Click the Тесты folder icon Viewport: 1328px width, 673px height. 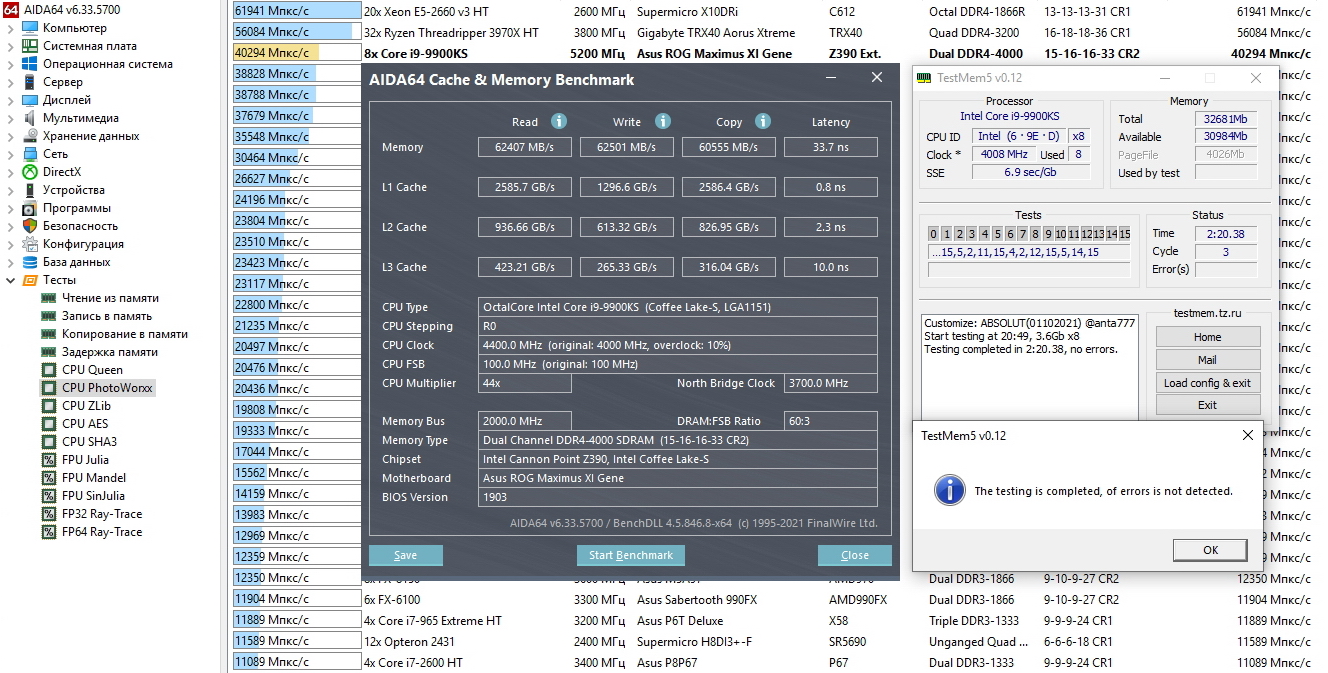30,280
